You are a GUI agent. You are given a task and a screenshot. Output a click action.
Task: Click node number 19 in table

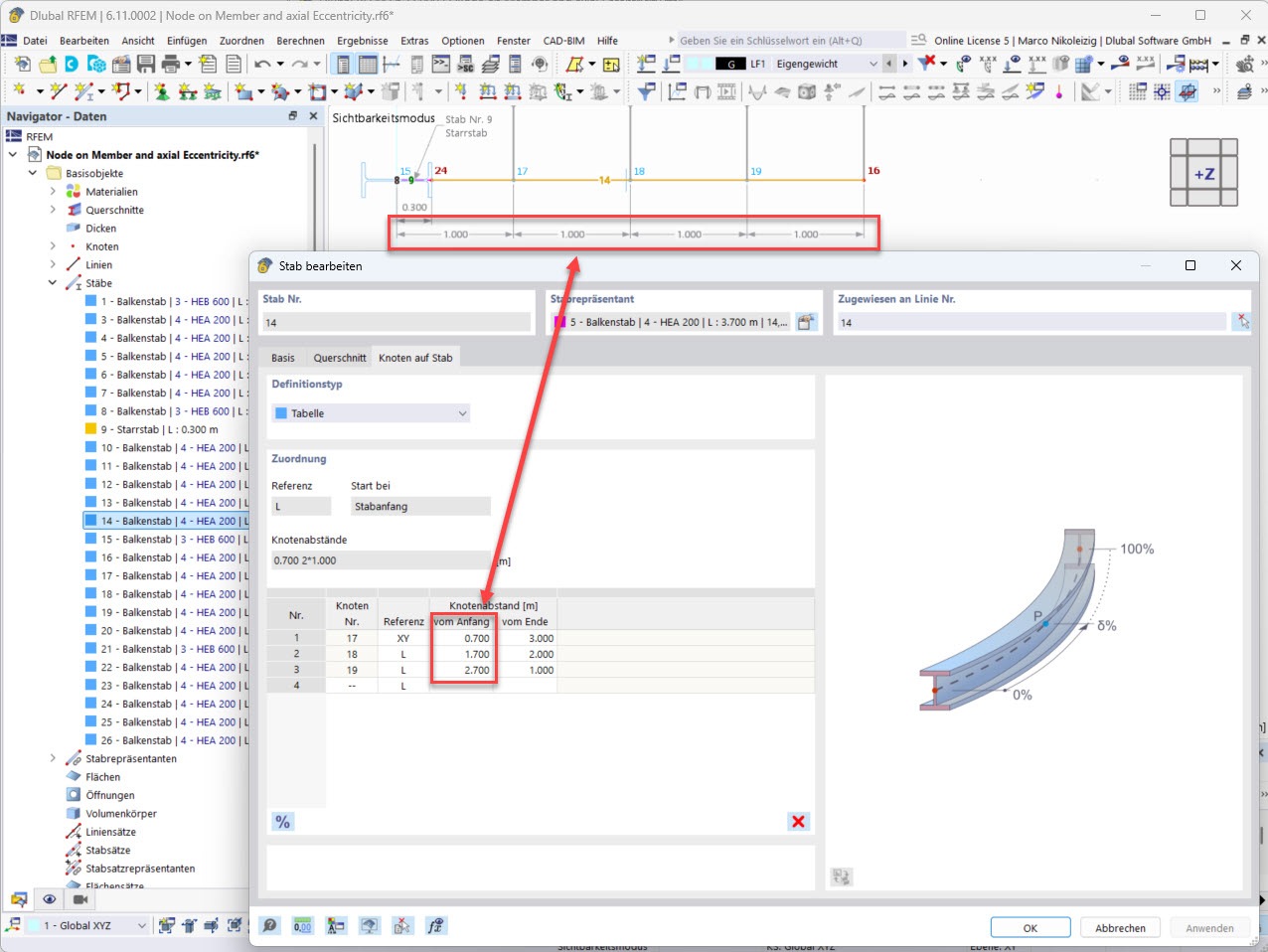(352, 670)
